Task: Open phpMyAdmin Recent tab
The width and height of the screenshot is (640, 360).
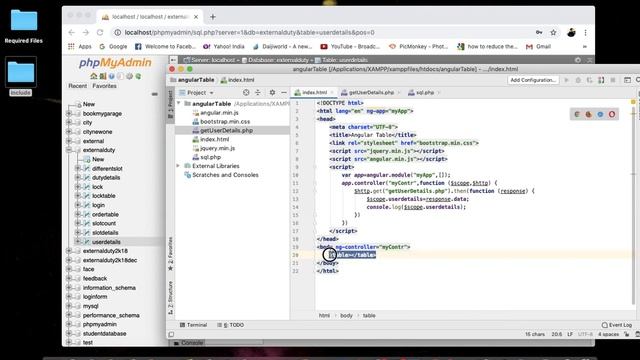Action: (x=78, y=86)
